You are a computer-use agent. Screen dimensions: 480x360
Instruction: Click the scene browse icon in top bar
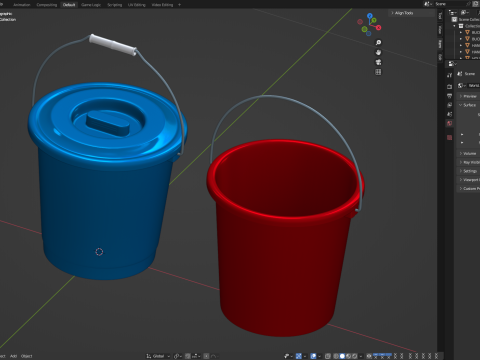point(427,4)
